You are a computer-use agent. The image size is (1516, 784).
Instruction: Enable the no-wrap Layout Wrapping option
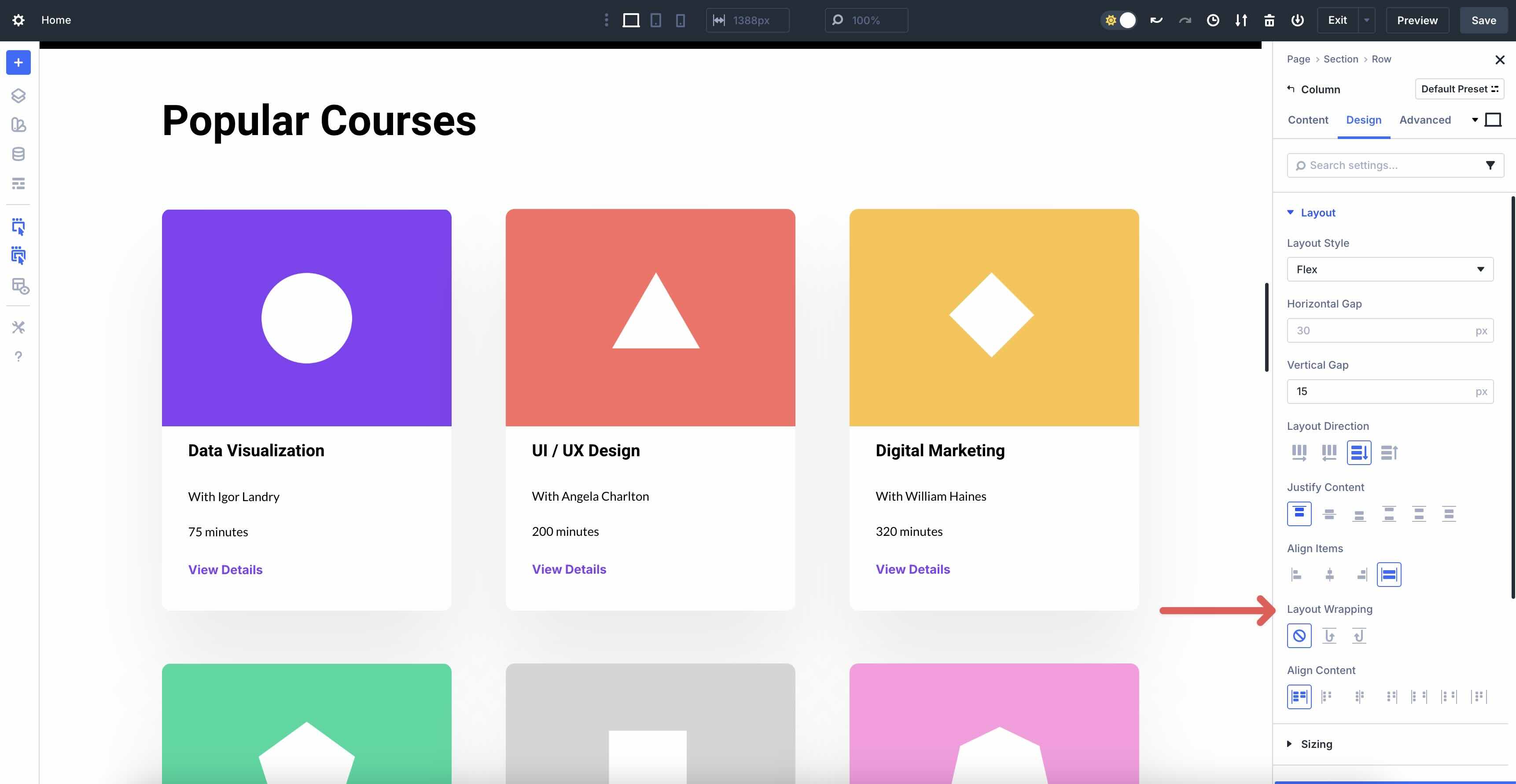[x=1299, y=636]
